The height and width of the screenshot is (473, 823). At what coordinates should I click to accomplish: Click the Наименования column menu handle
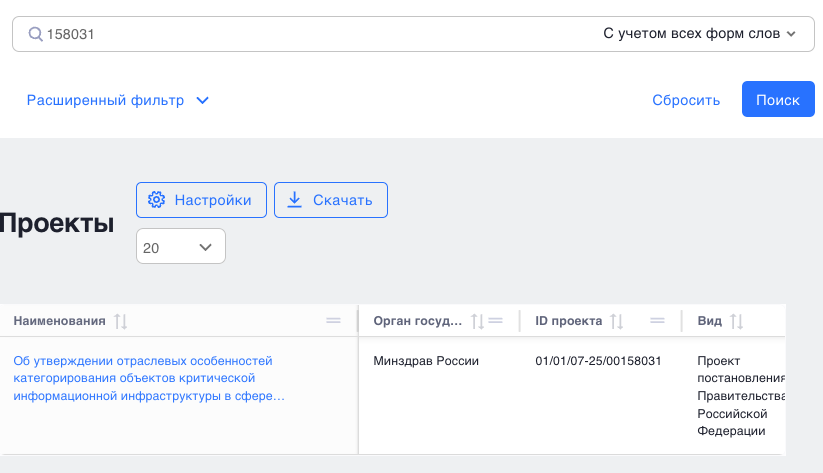[x=334, y=321]
